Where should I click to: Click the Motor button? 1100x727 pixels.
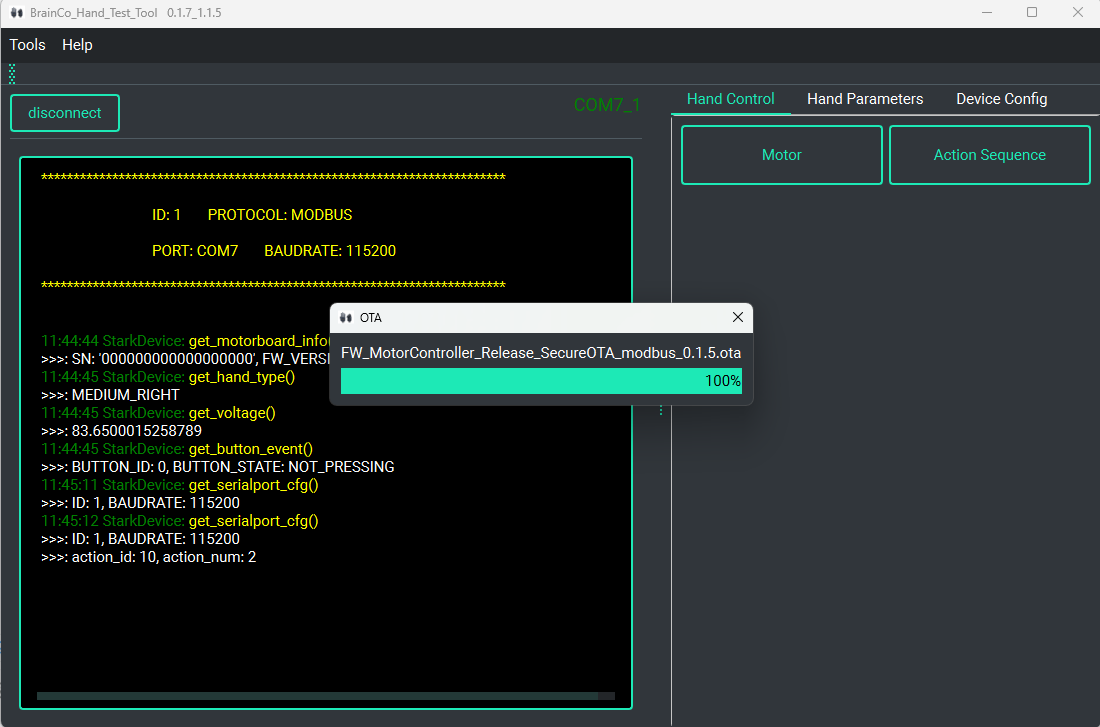(782, 155)
